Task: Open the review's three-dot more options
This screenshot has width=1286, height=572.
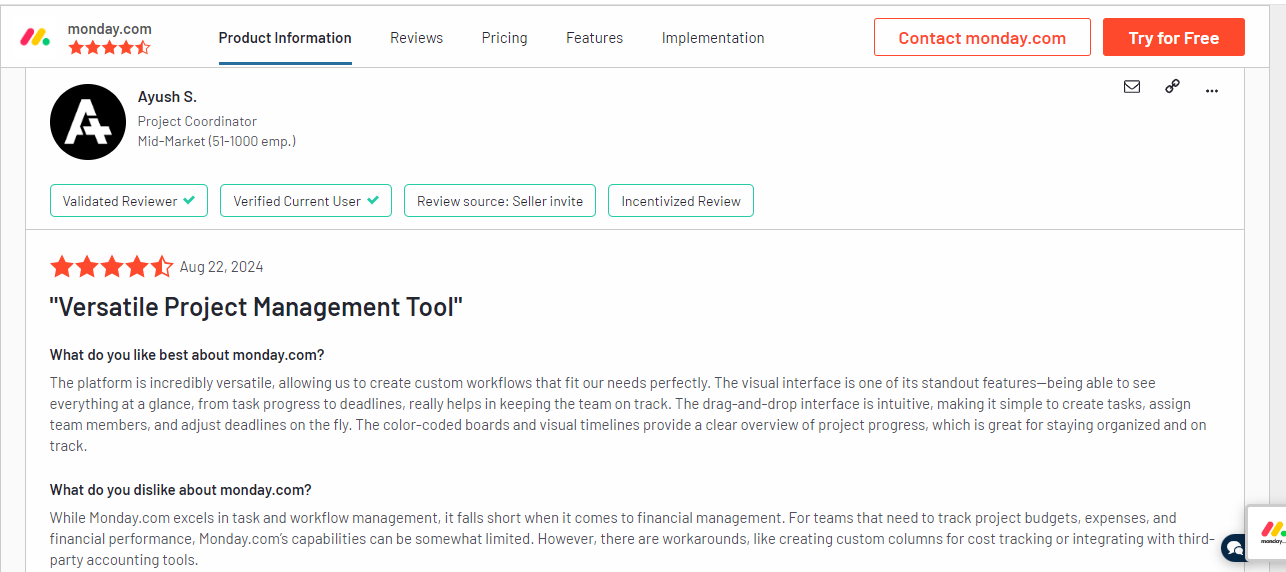Action: (1212, 90)
